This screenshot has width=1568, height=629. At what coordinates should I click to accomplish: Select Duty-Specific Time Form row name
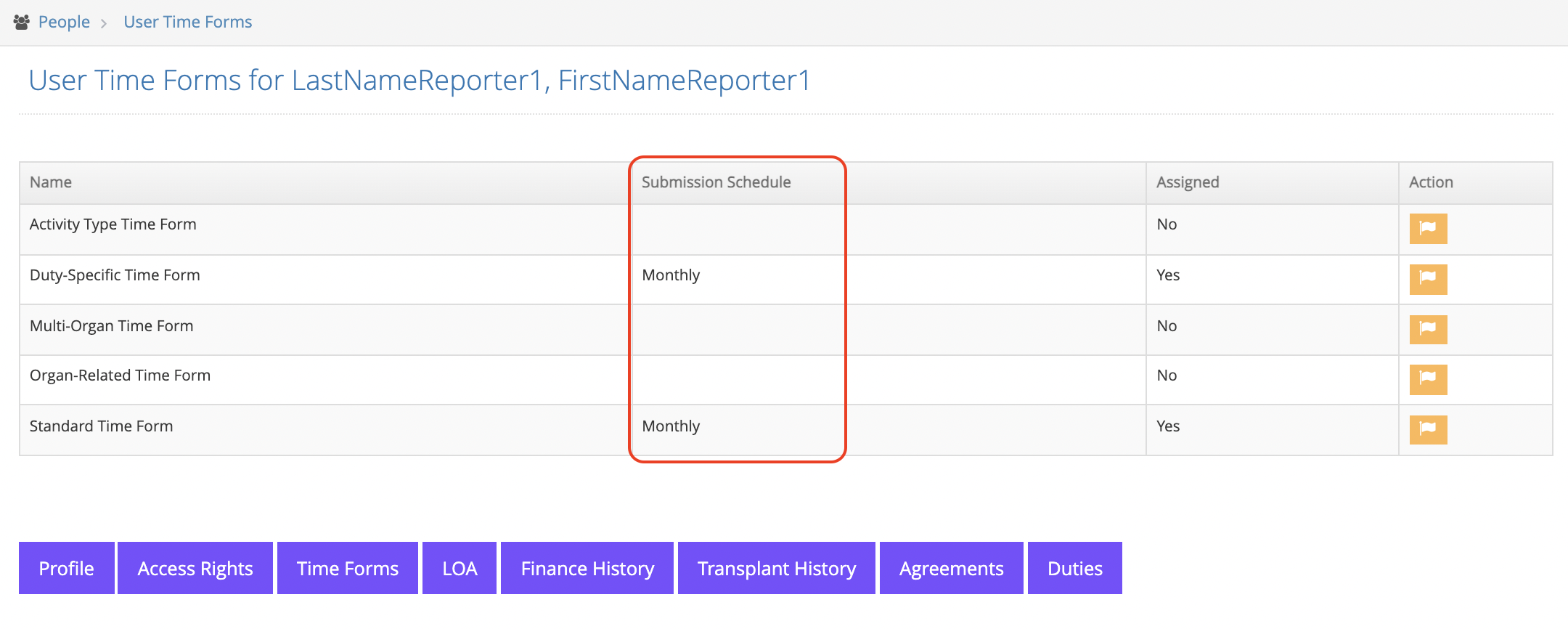[x=115, y=275]
